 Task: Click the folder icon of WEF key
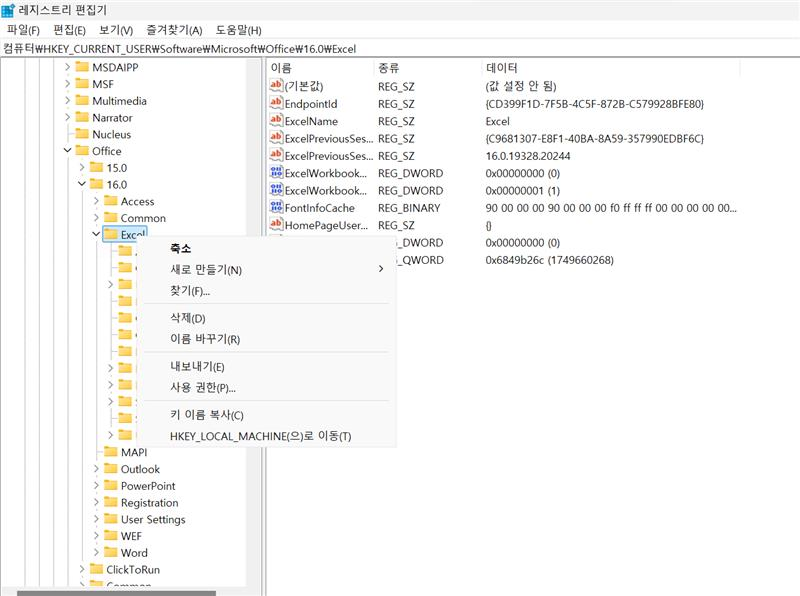point(111,536)
